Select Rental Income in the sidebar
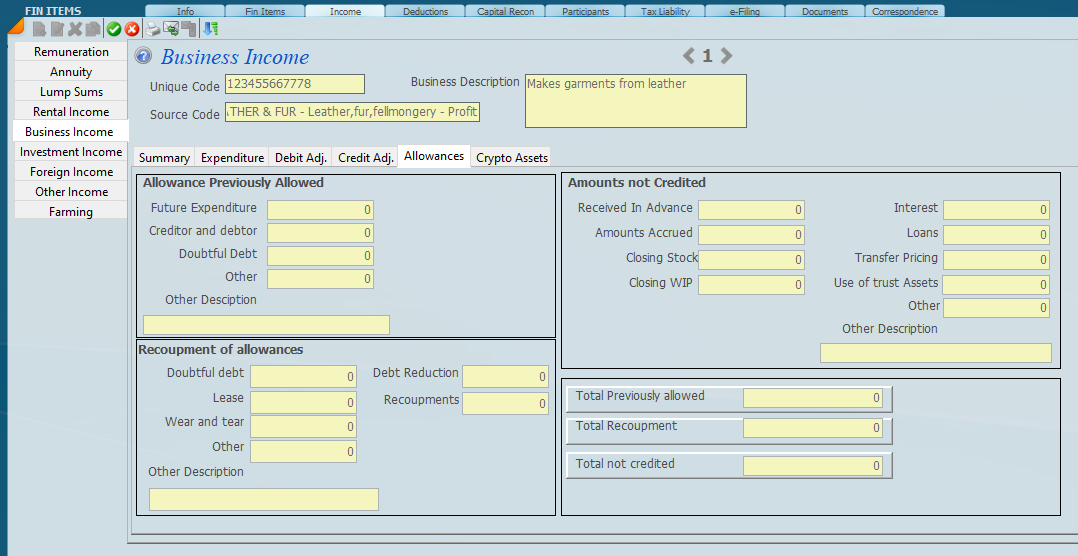Screen dimensions: 1078x556 [x=71, y=112]
